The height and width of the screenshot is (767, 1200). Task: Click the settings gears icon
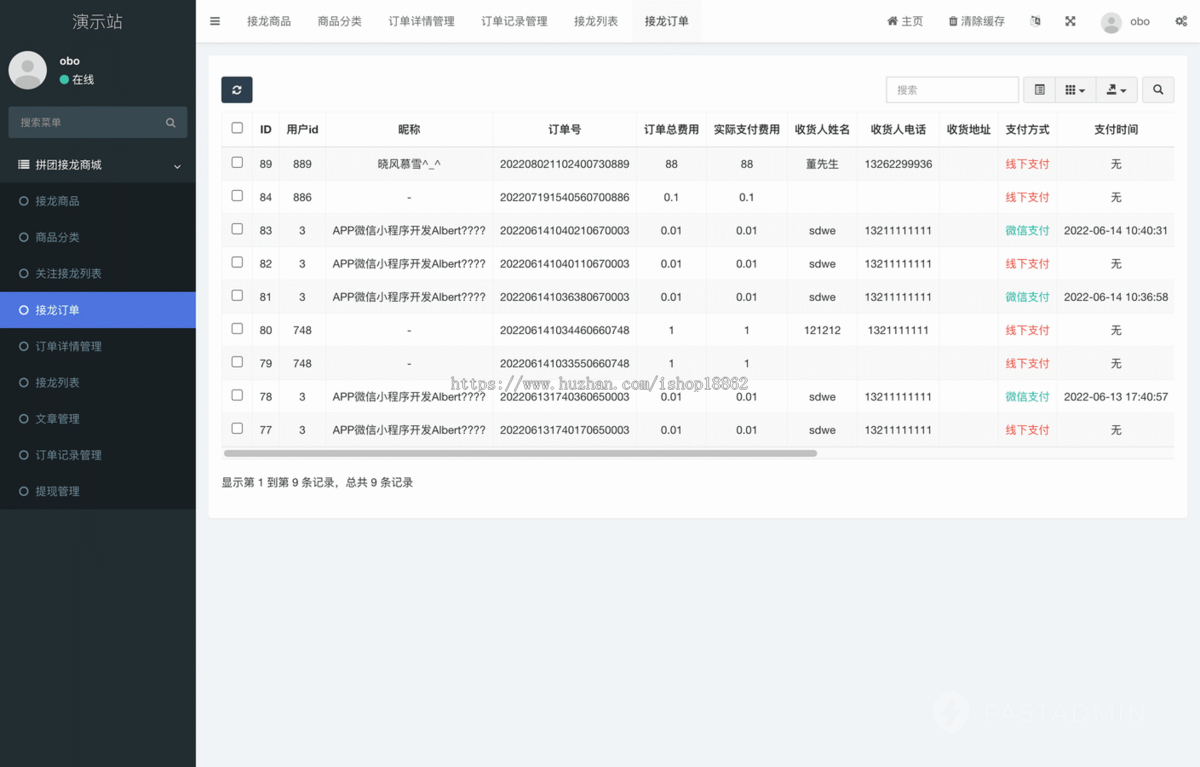click(x=1182, y=20)
